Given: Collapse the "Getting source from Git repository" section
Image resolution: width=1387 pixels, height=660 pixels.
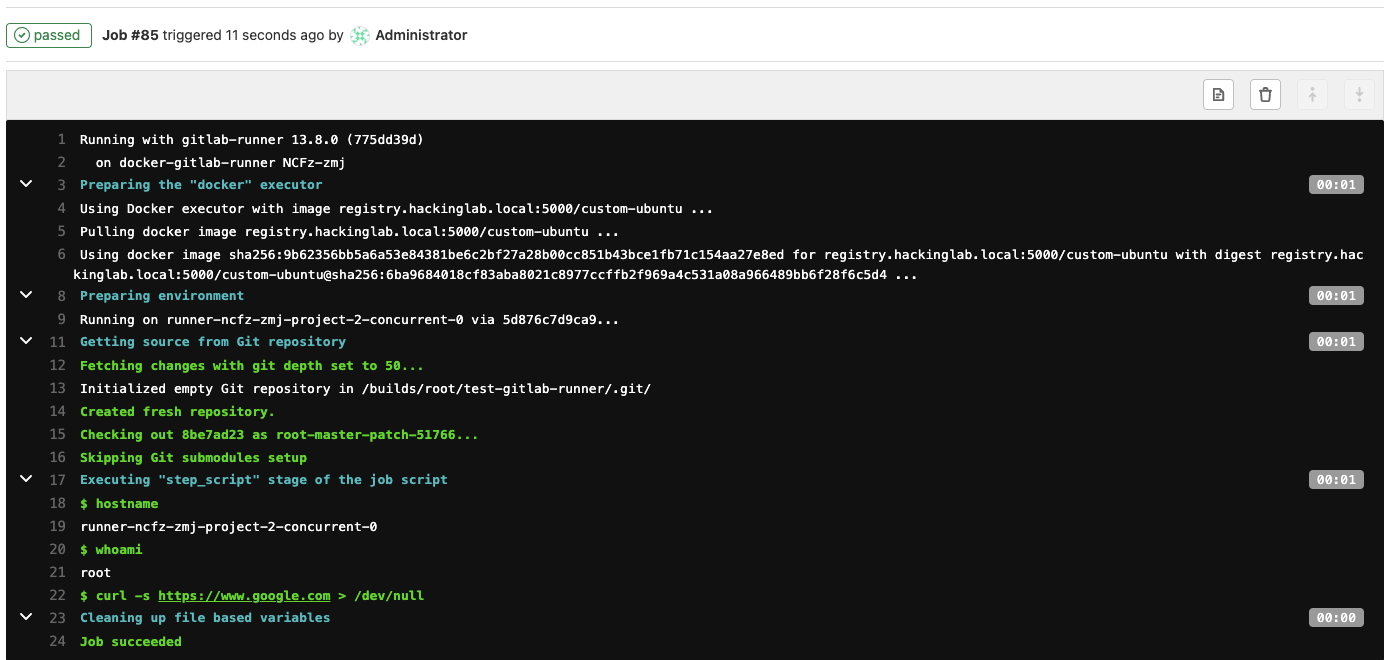Looking at the screenshot, I should 25,341.
